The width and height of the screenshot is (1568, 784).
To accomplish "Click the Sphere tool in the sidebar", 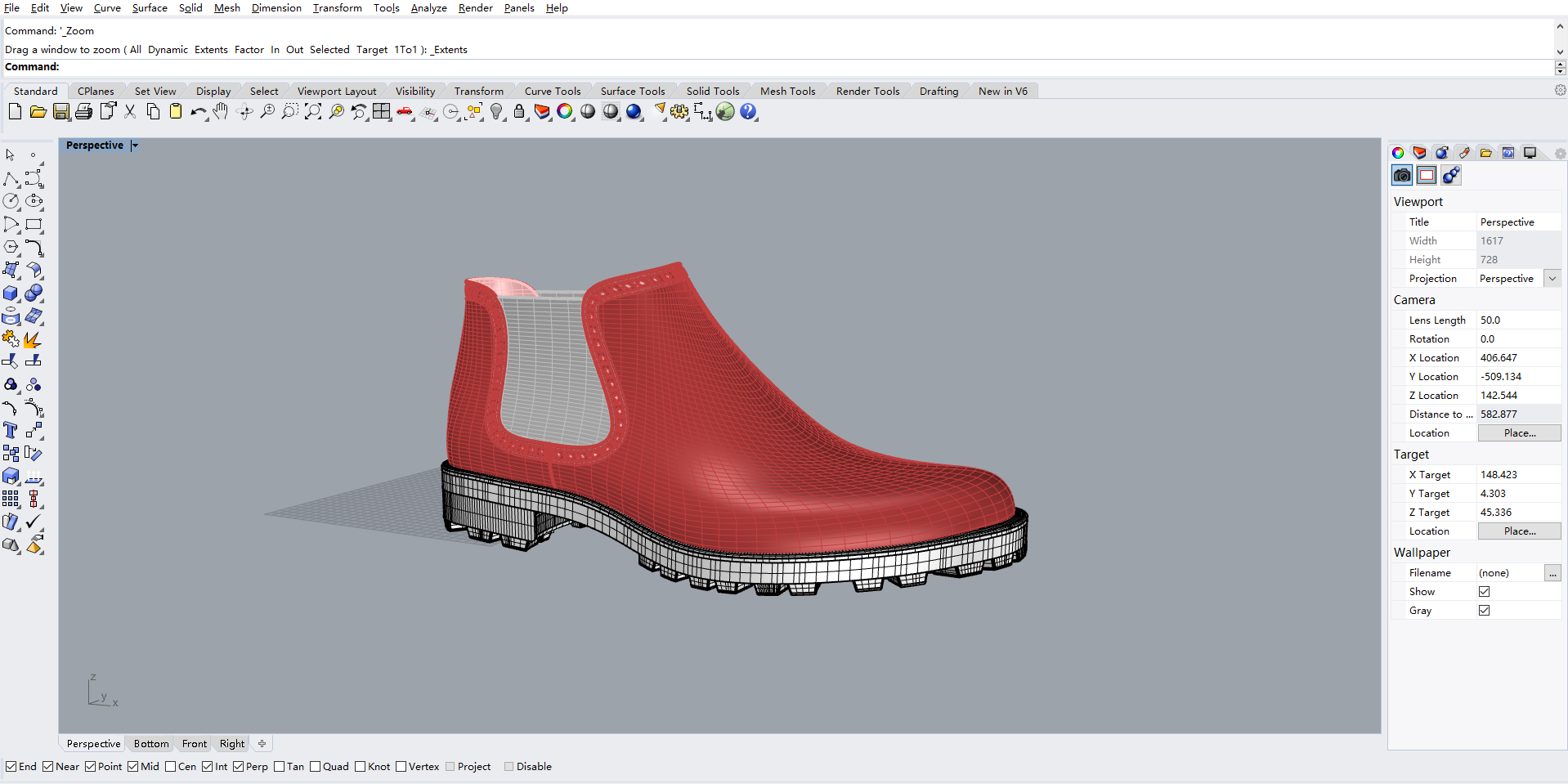I will (x=34, y=293).
